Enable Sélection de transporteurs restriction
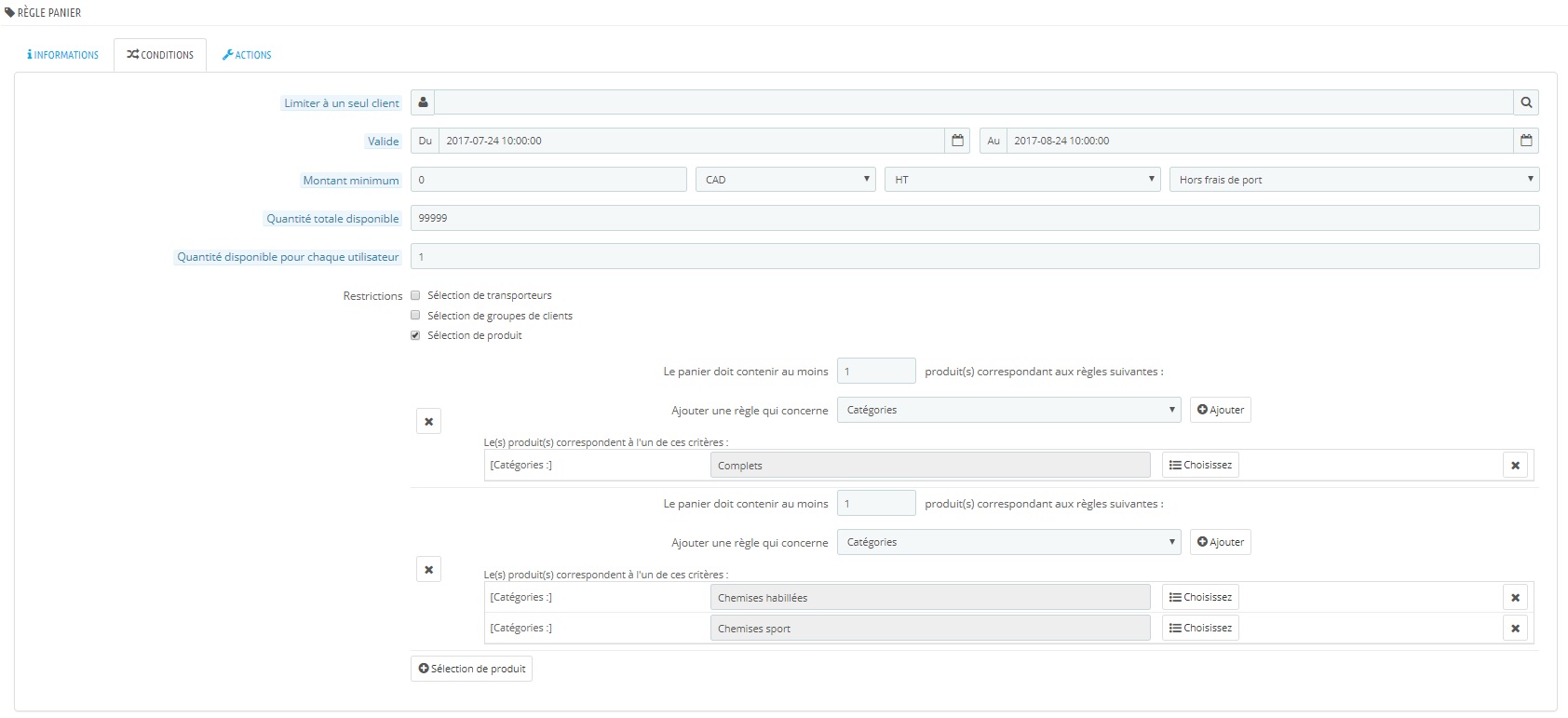1568x718 pixels. [415, 295]
